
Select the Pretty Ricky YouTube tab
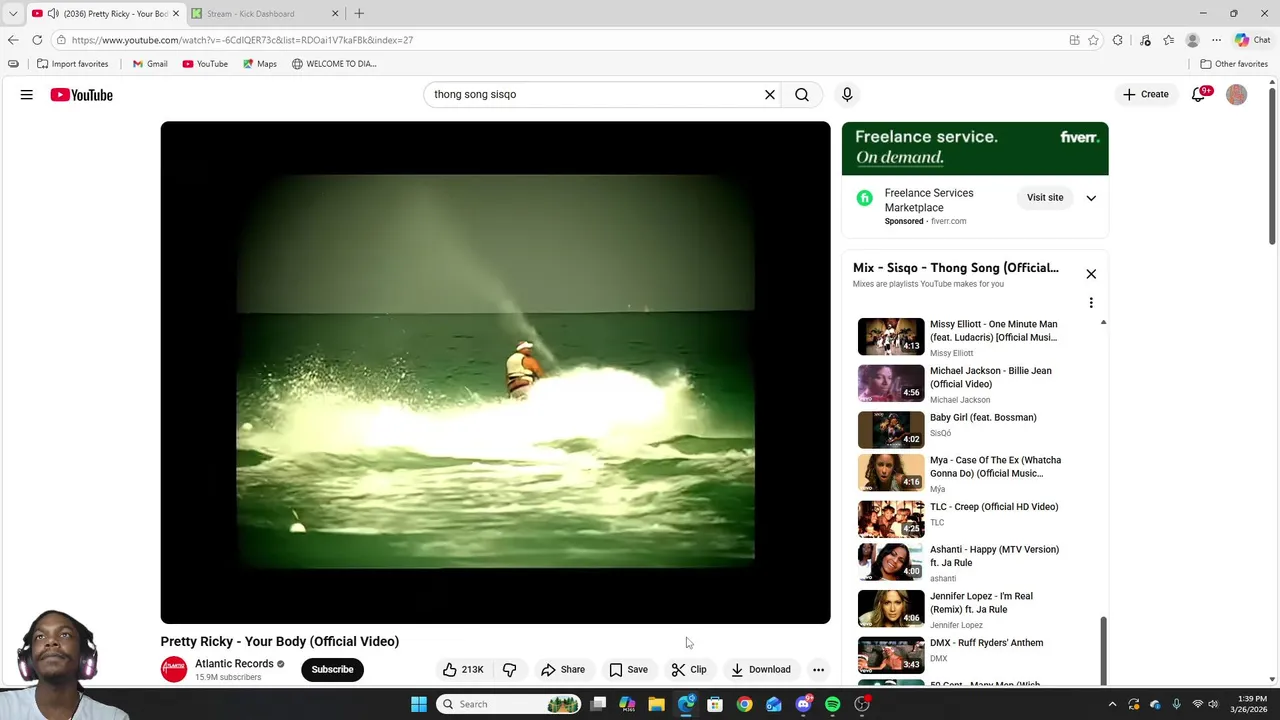coord(105,14)
